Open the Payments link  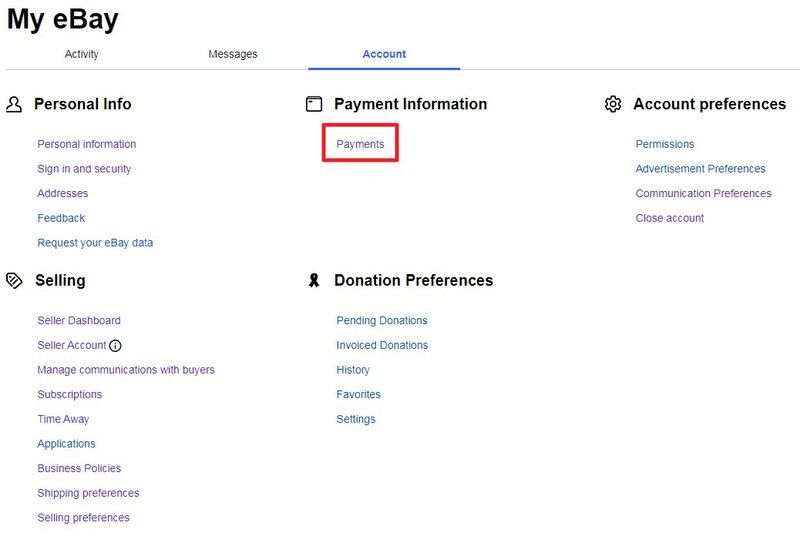click(360, 144)
